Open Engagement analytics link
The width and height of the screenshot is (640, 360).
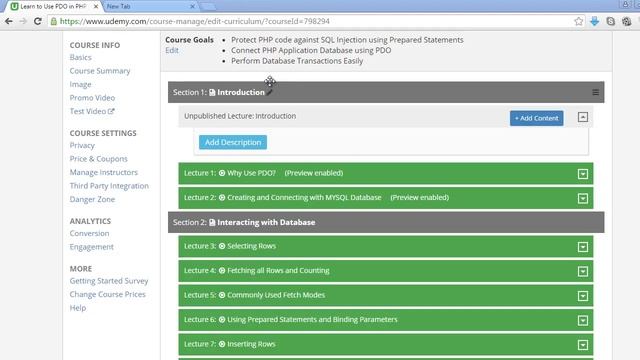[x=91, y=247]
